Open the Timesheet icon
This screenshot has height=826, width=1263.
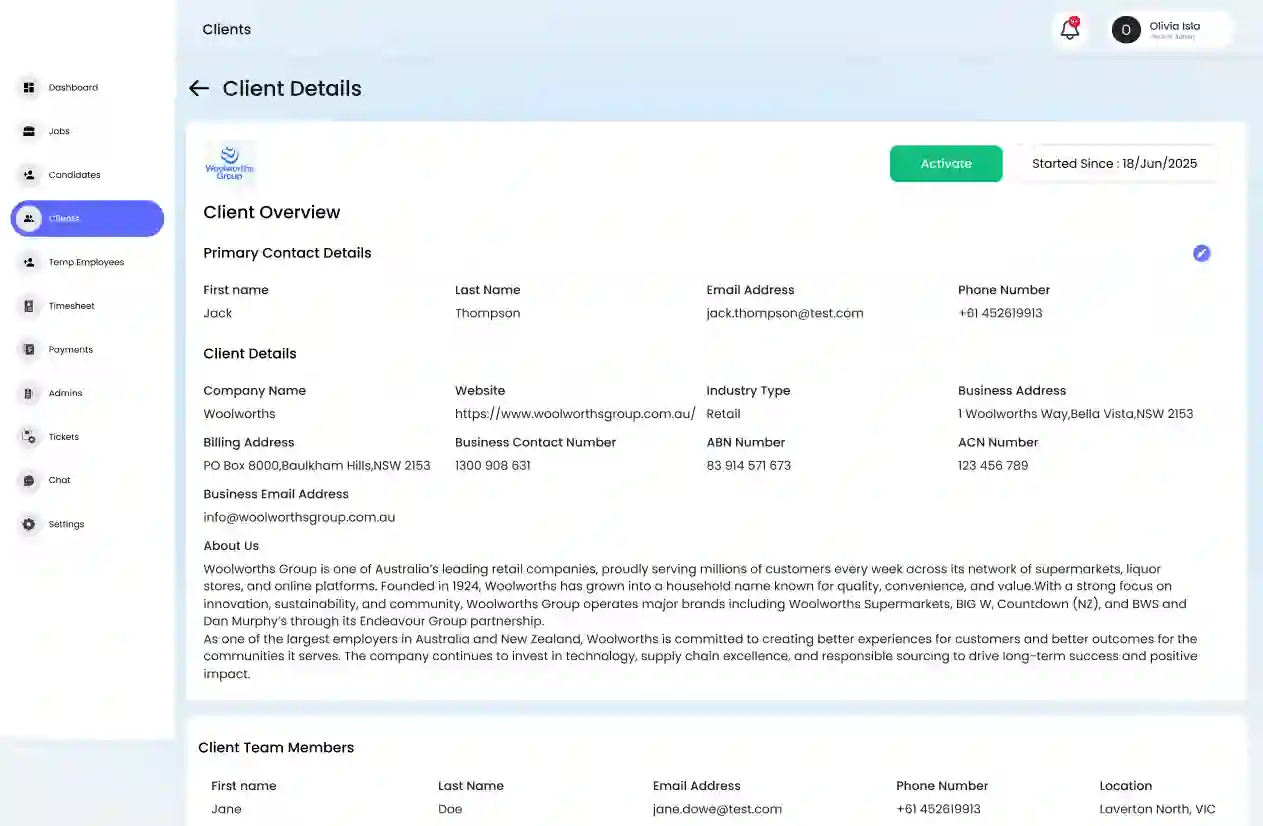pos(29,306)
